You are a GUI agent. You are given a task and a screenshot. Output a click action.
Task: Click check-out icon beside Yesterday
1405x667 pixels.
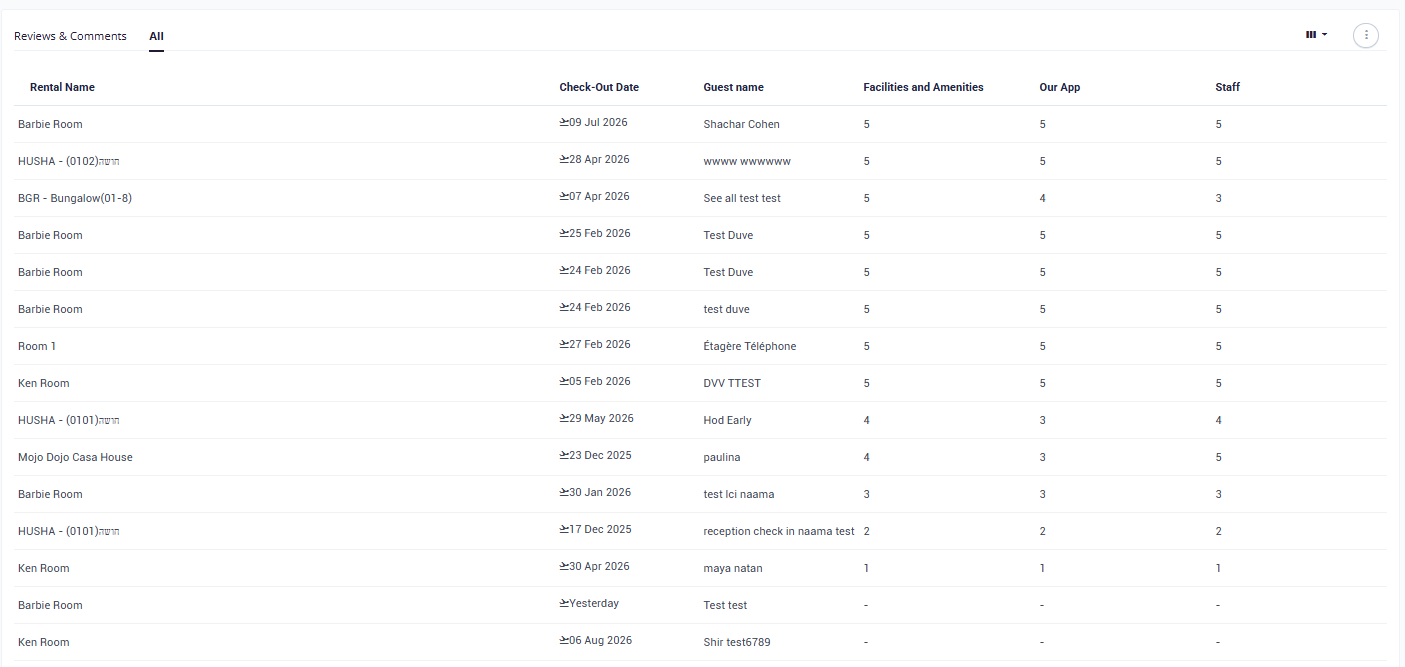click(x=564, y=603)
